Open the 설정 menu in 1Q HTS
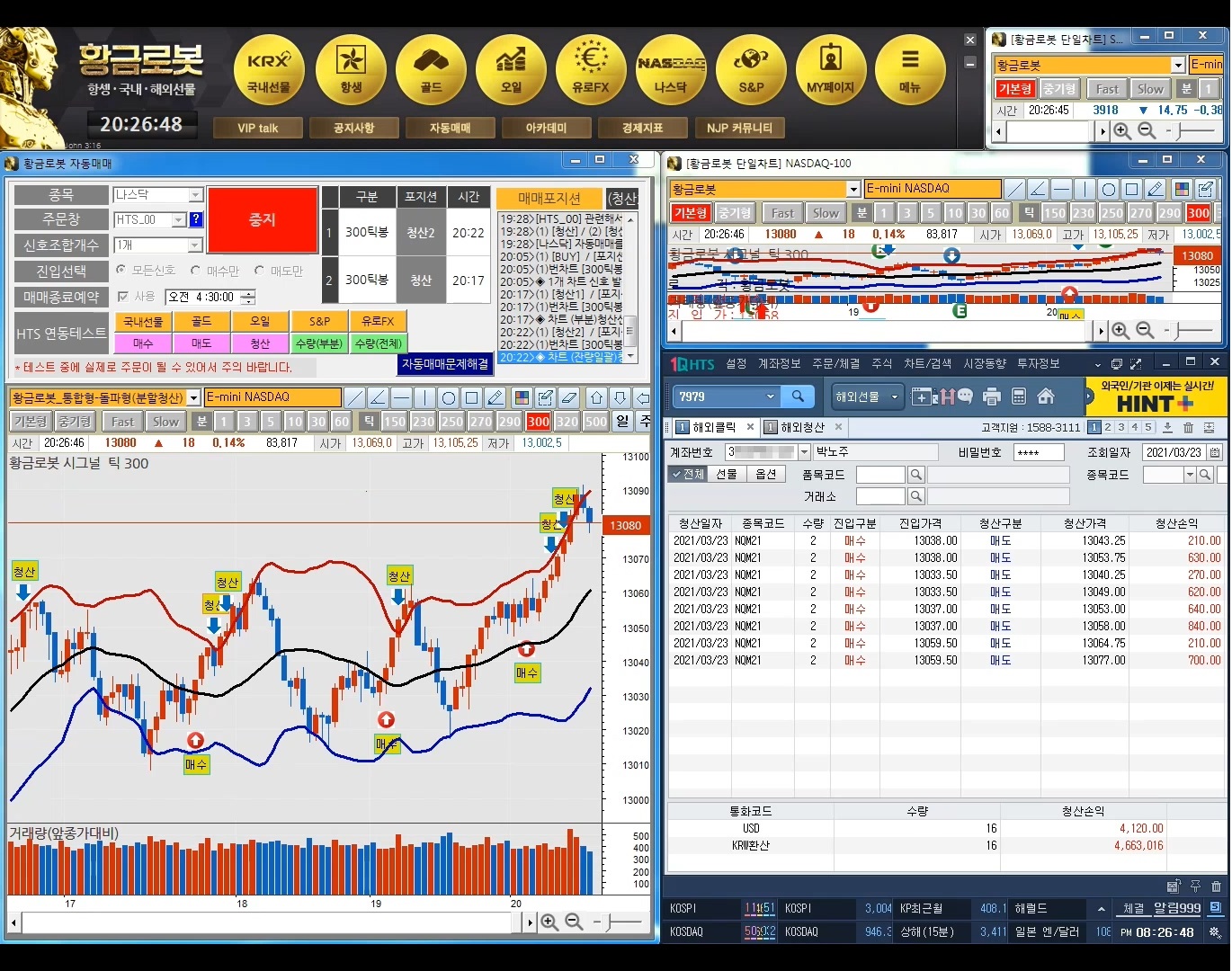Viewport: 1232px width, 971px height. click(737, 363)
